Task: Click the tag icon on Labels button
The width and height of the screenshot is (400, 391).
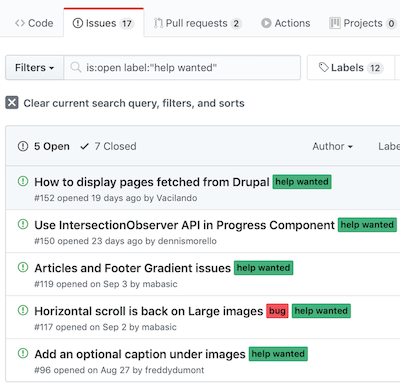Action: coord(323,67)
